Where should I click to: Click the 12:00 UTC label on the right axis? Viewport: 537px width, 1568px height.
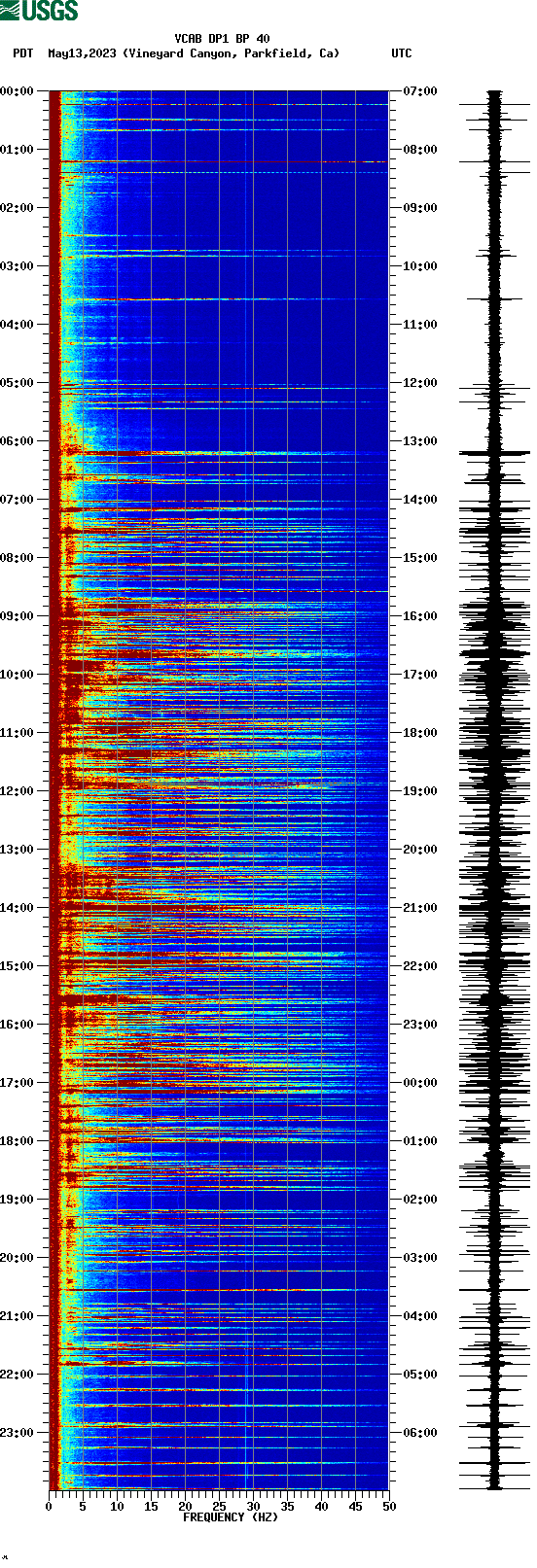coord(420,383)
